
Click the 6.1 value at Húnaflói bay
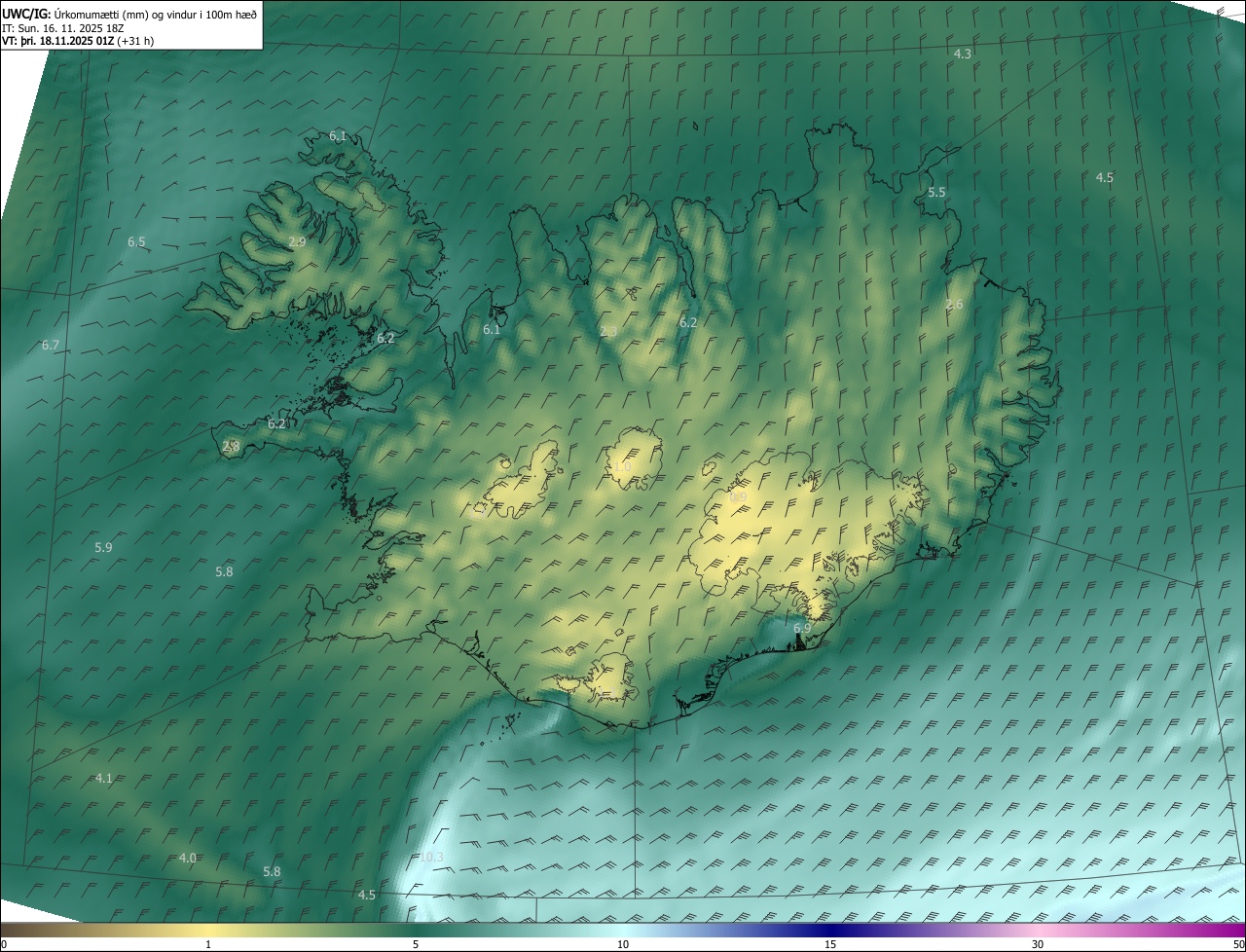(x=492, y=330)
